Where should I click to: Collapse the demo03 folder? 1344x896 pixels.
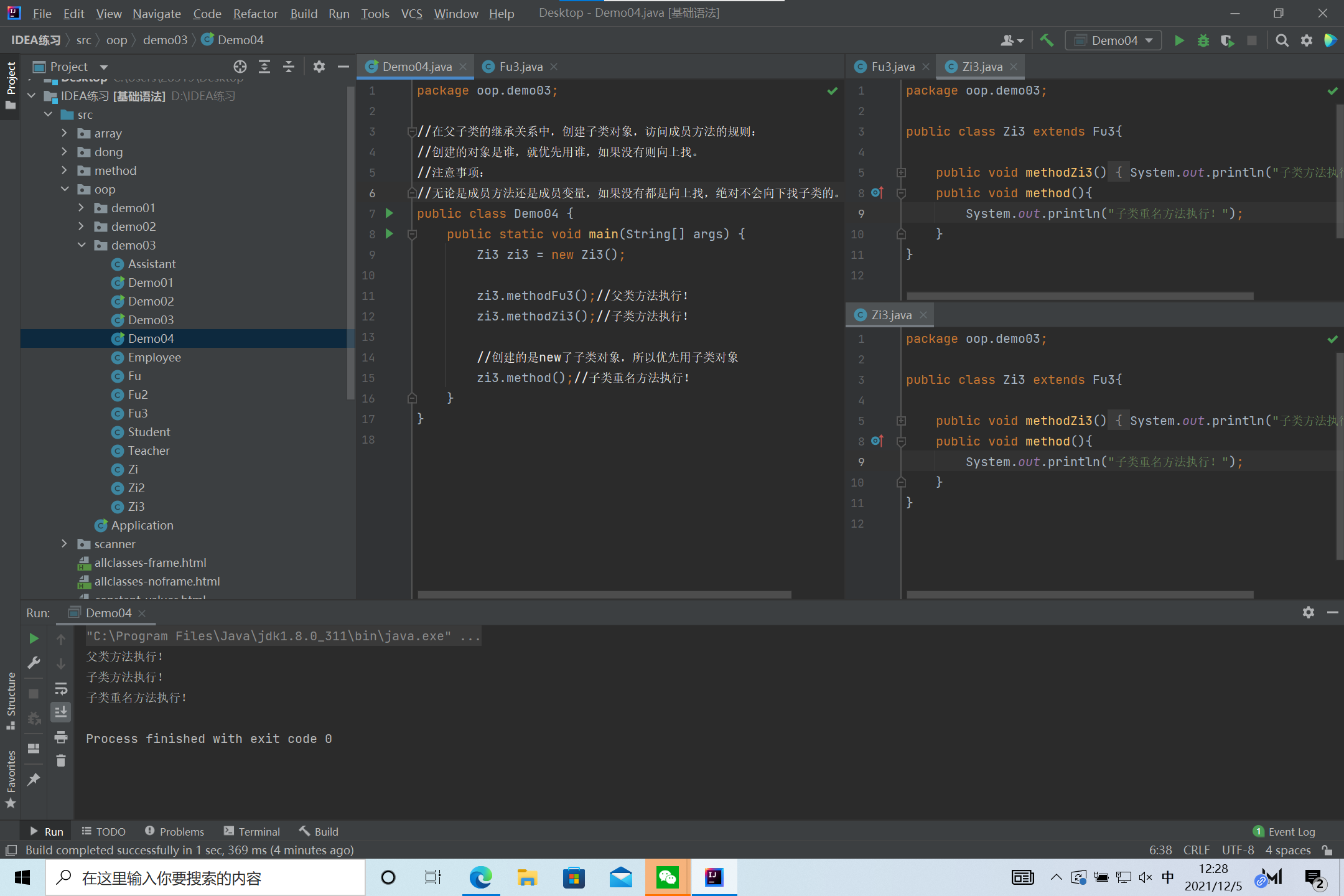click(x=82, y=245)
